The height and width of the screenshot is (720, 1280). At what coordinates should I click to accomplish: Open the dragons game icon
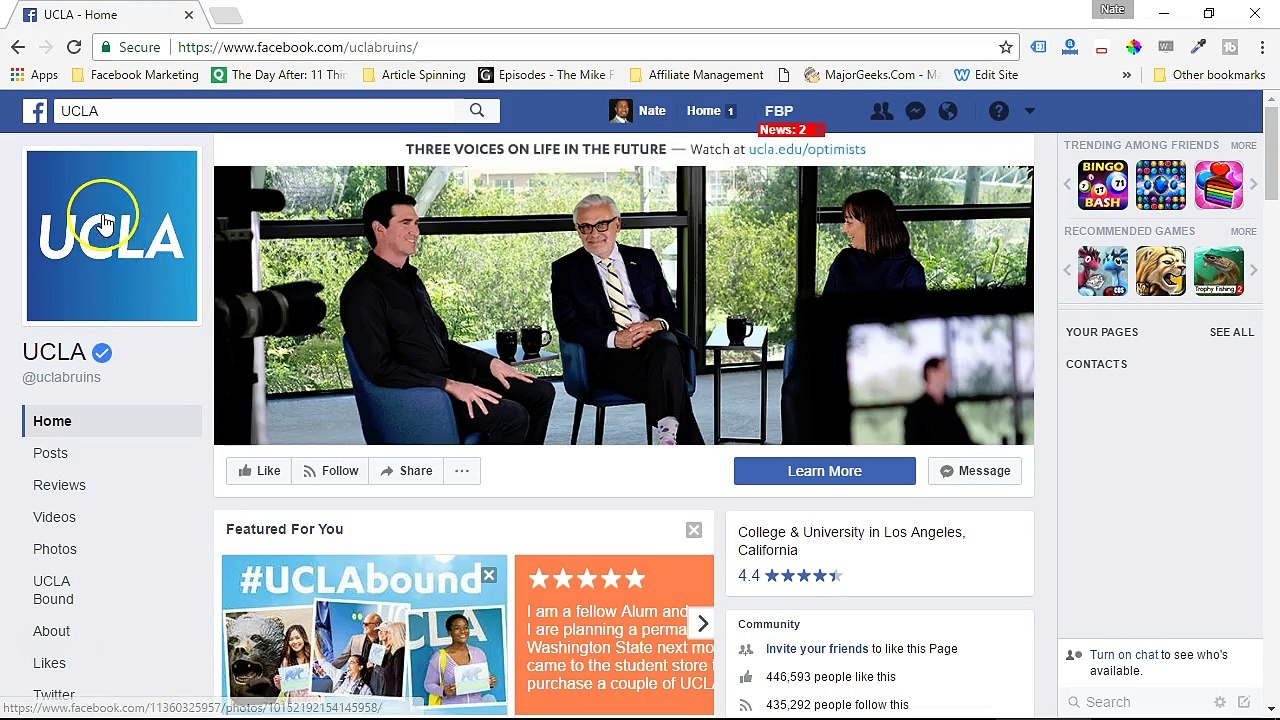coord(1102,271)
